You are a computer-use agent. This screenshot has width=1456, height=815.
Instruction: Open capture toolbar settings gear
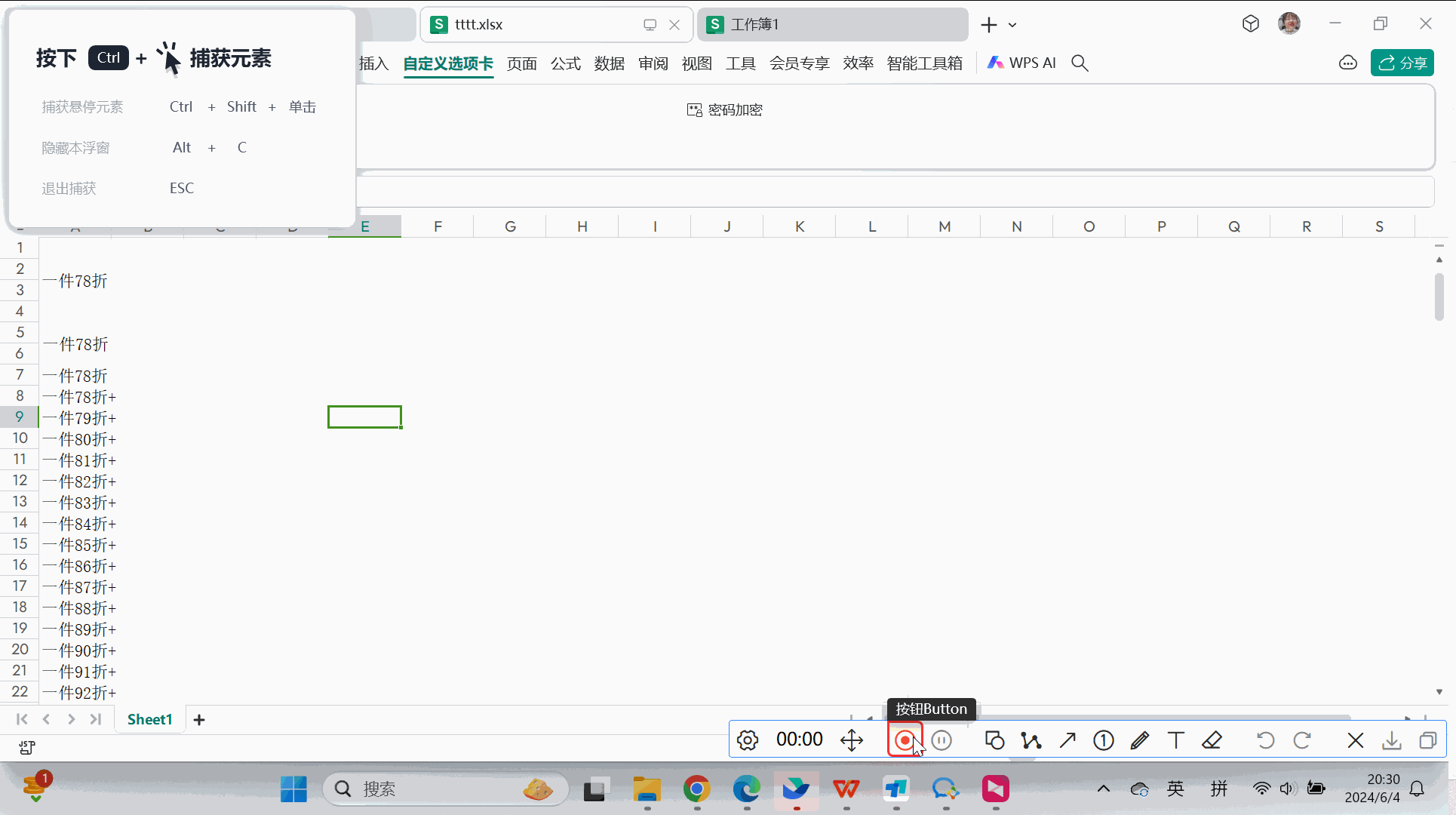(x=747, y=740)
